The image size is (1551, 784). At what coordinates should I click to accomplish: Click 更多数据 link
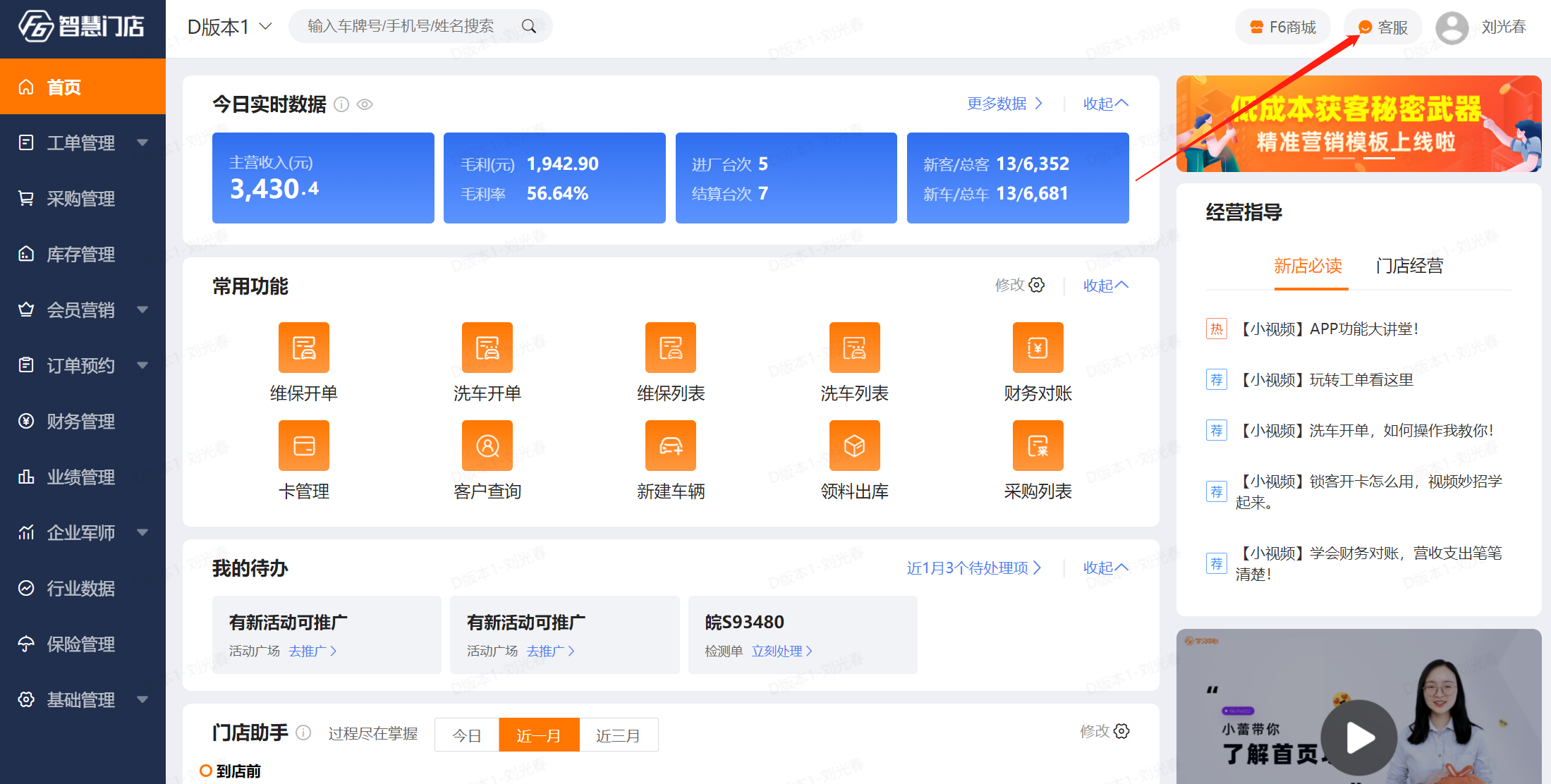(x=1004, y=104)
